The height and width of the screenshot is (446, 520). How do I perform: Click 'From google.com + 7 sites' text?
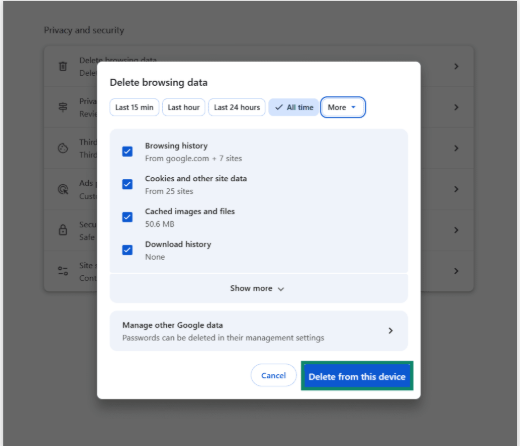pyautogui.click(x=194, y=158)
